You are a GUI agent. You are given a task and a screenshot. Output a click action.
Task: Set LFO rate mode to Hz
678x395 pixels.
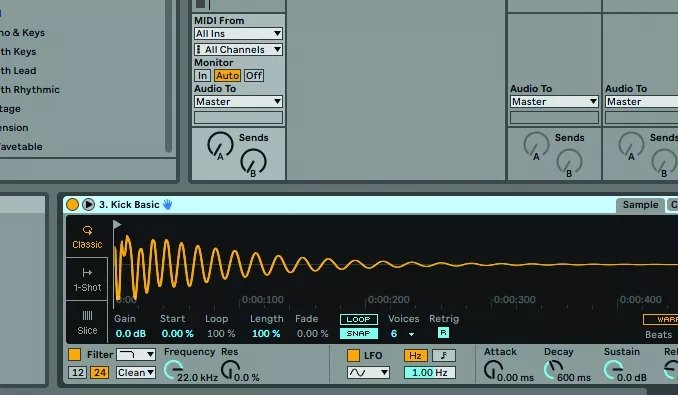point(415,355)
